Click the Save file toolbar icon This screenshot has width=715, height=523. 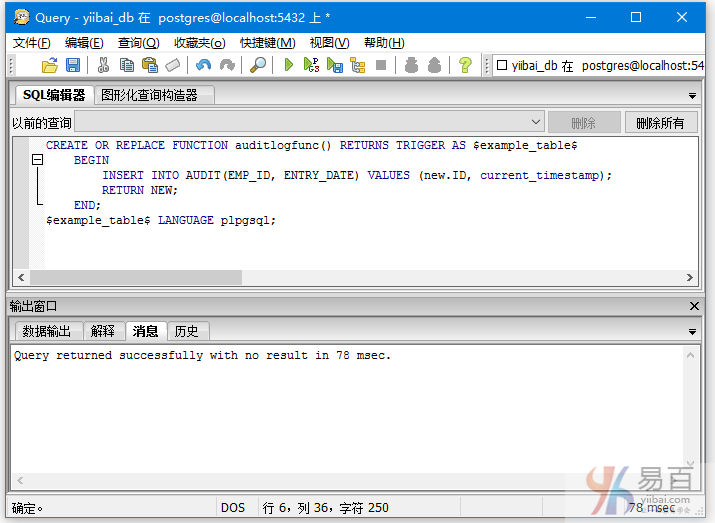[x=72, y=65]
